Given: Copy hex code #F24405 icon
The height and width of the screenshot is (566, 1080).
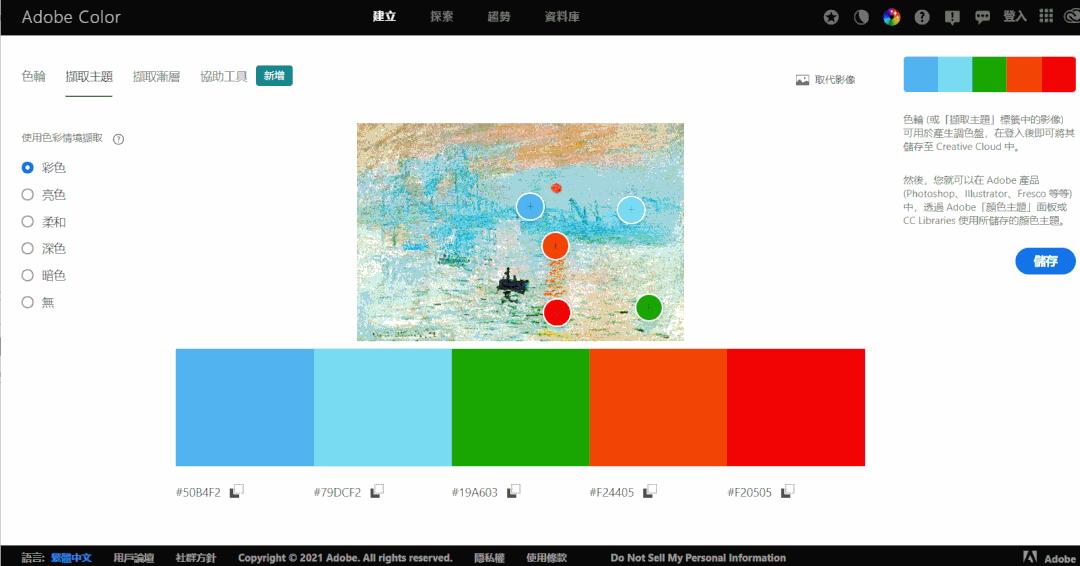Looking at the screenshot, I should (650, 491).
